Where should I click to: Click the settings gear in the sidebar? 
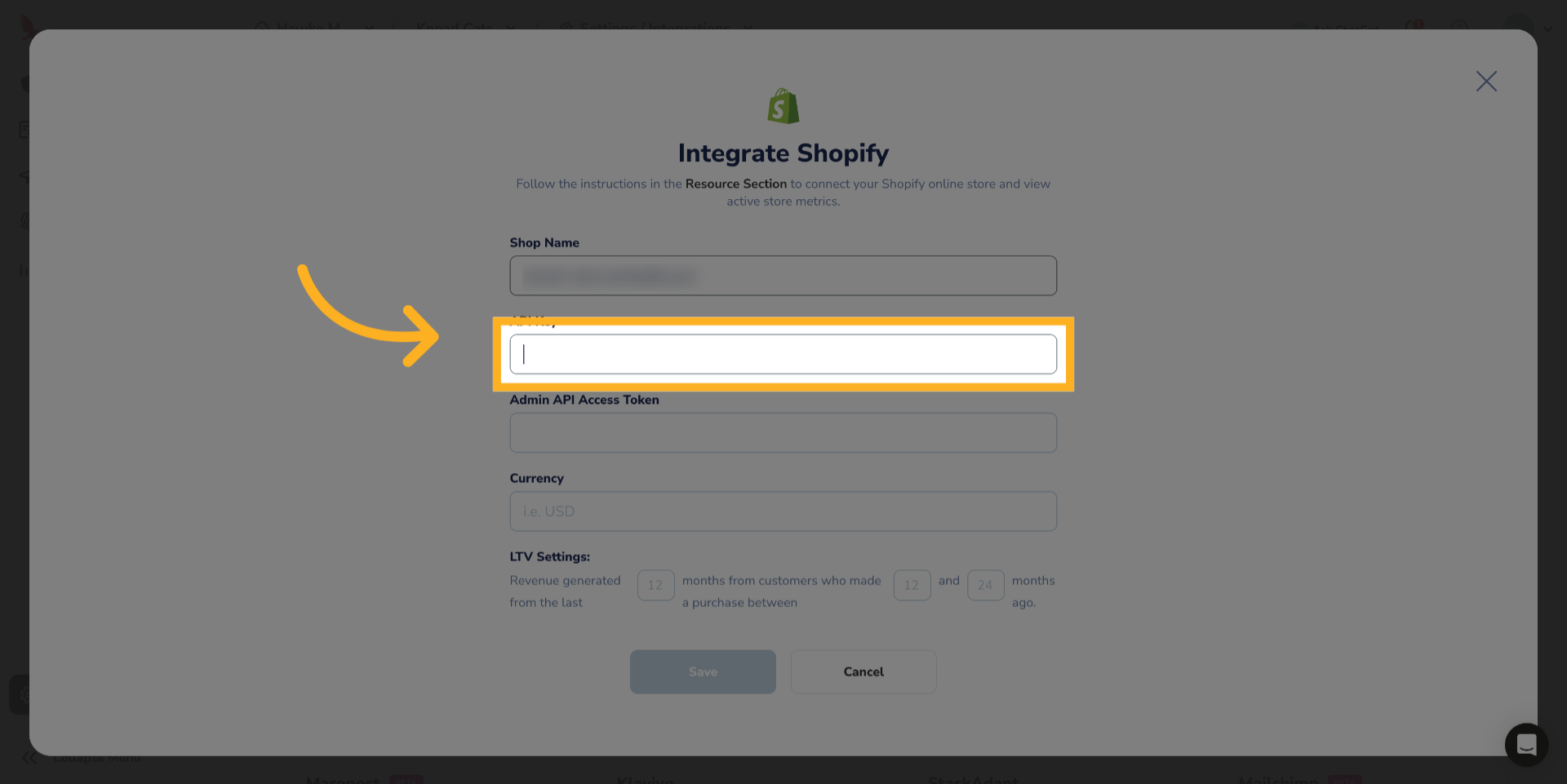(23, 695)
